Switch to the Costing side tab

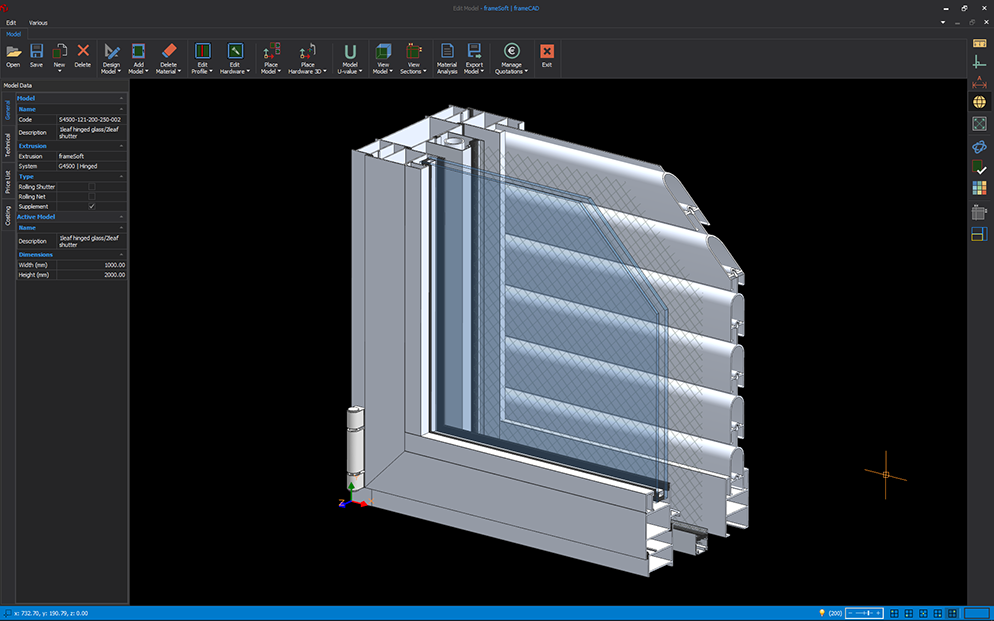(8, 215)
